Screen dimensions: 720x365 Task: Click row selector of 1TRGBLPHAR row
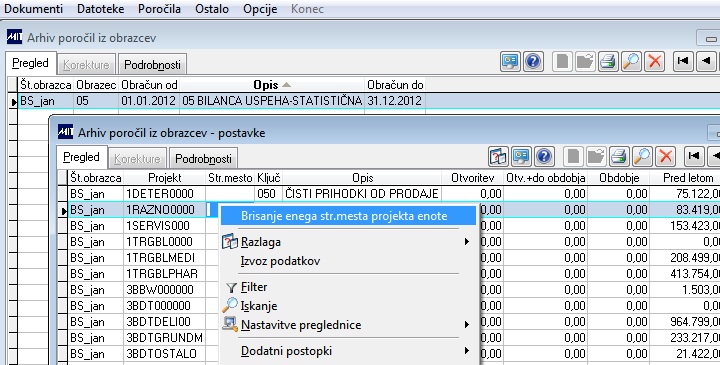[x=63, y=274]
